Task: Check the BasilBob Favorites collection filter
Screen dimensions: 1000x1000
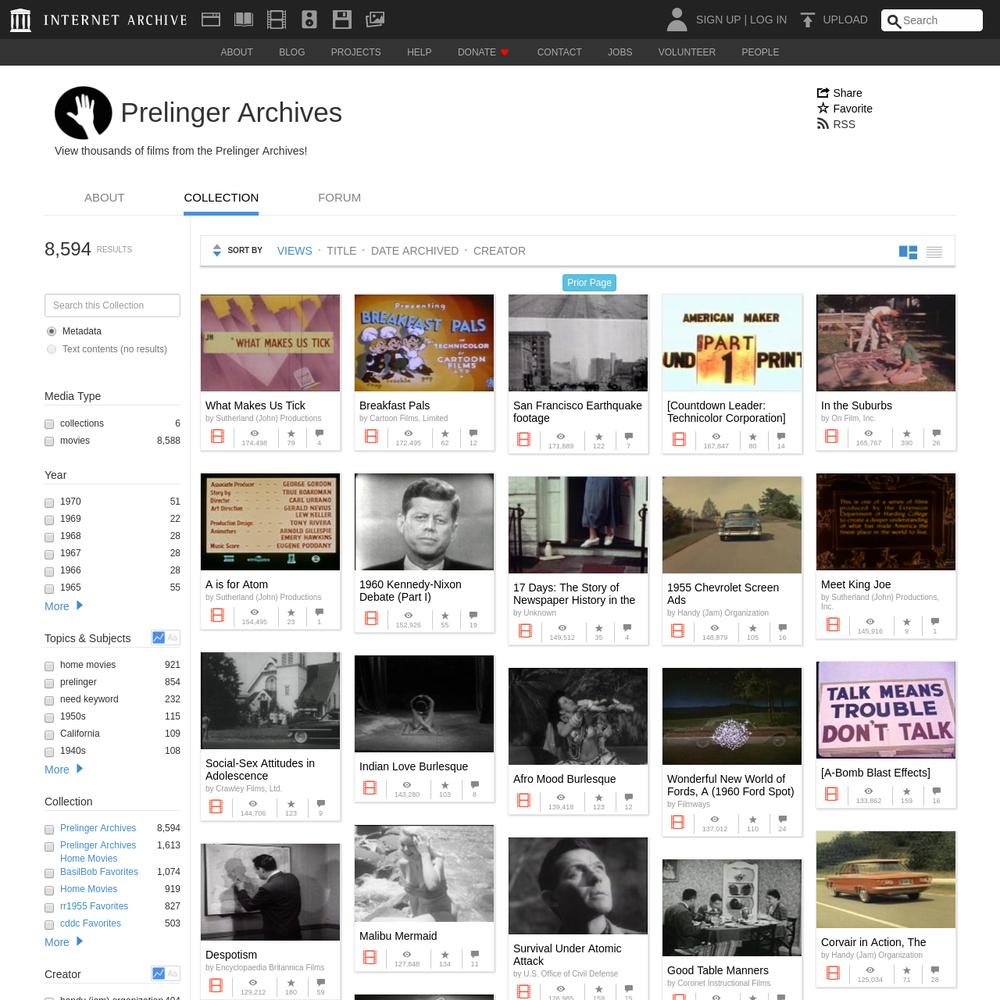Action: (49, 872)
